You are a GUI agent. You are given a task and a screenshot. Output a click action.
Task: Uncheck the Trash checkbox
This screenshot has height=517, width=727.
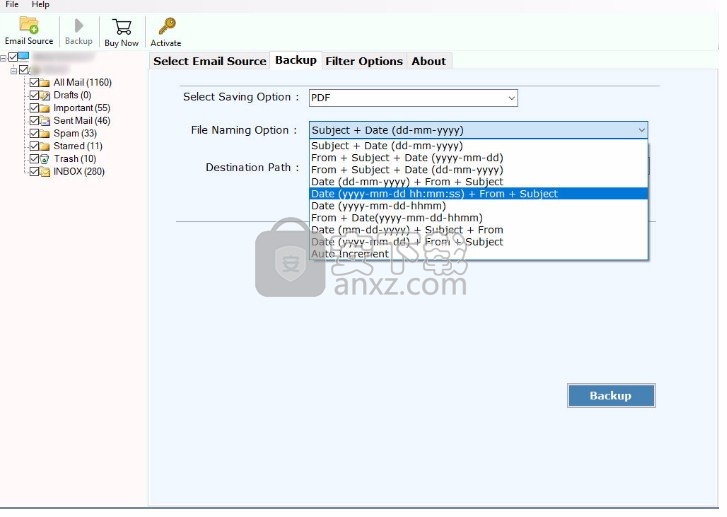click(34, 159)
